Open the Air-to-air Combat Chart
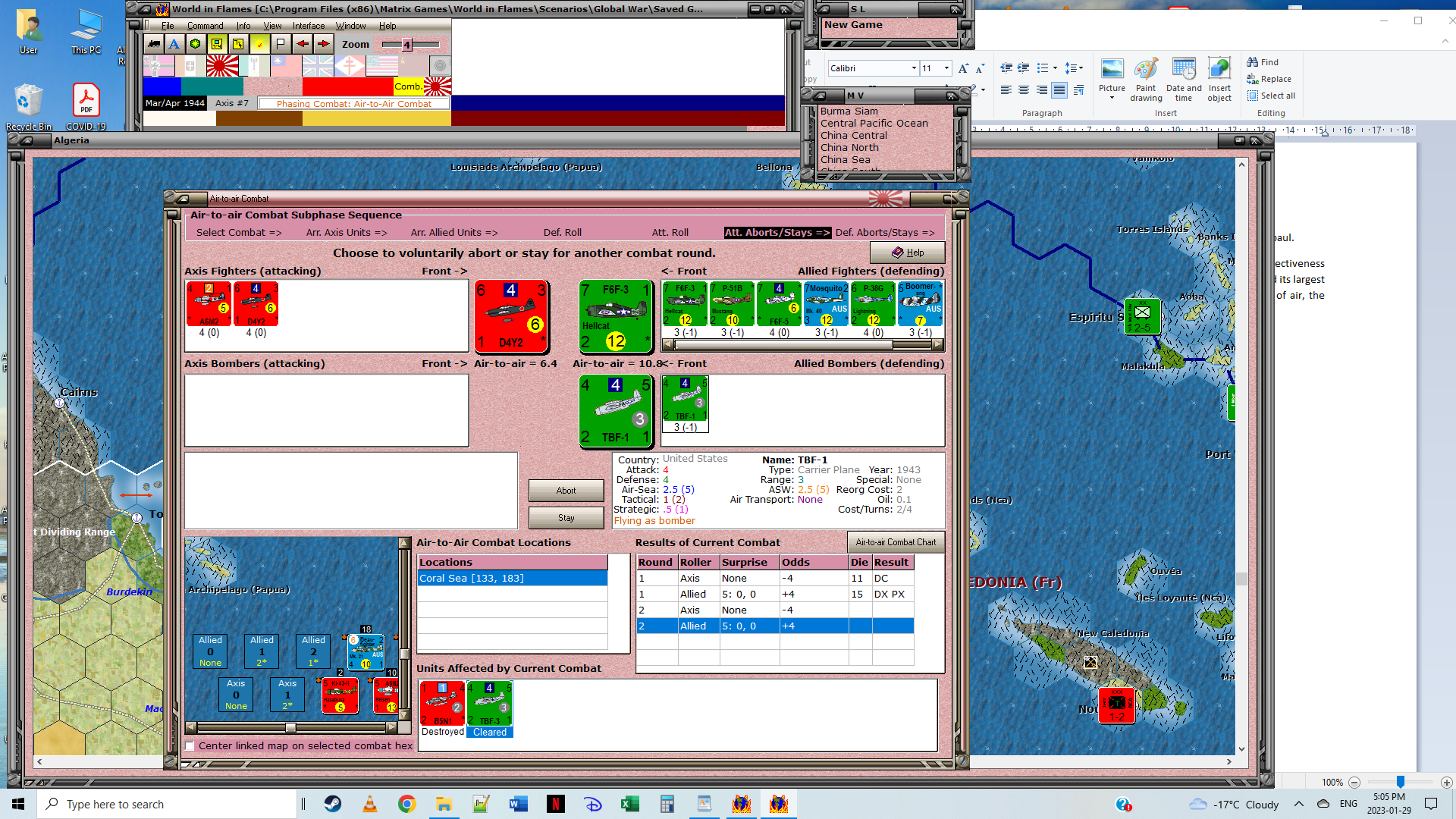The width and height of the screenshot is (1456, 819). [x=896, y=542]
